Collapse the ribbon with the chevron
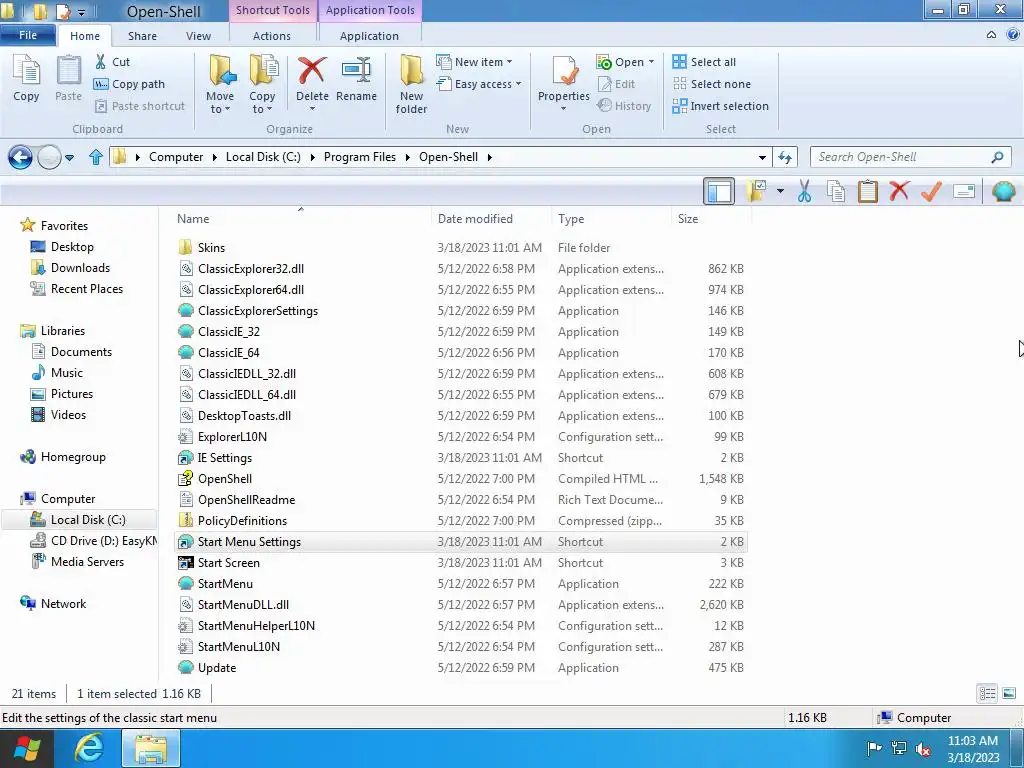1024x768 pixels. pyautogui.click(x=991, y=35)
